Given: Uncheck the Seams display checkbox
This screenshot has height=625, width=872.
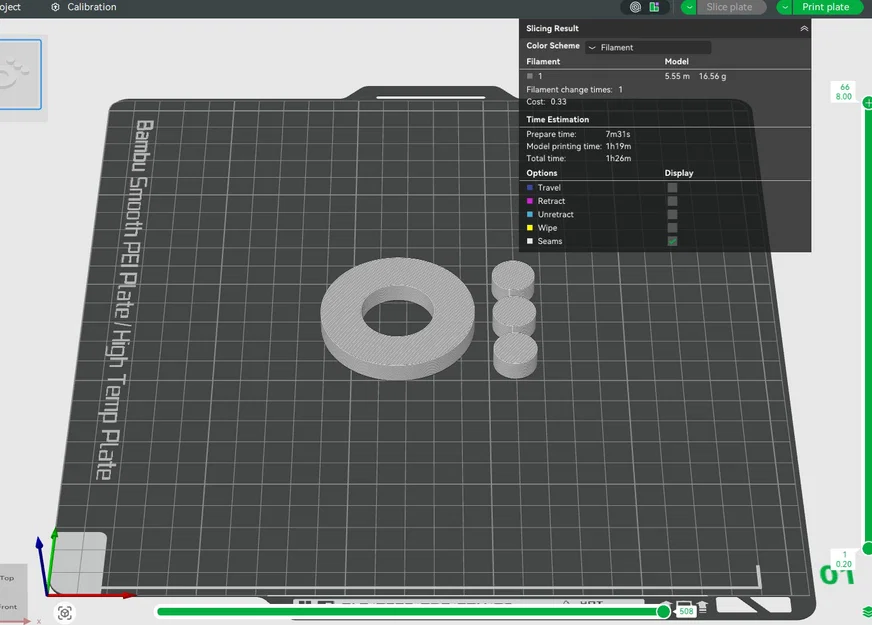Looking at the screenshot, I should (672, 241).
